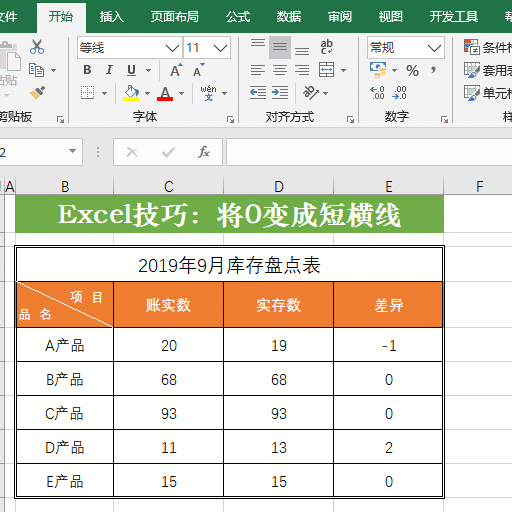The width and height of the screenshot is (512, 512).
Task: Expand fill color dropdown arrow
Action: (147, 93)
